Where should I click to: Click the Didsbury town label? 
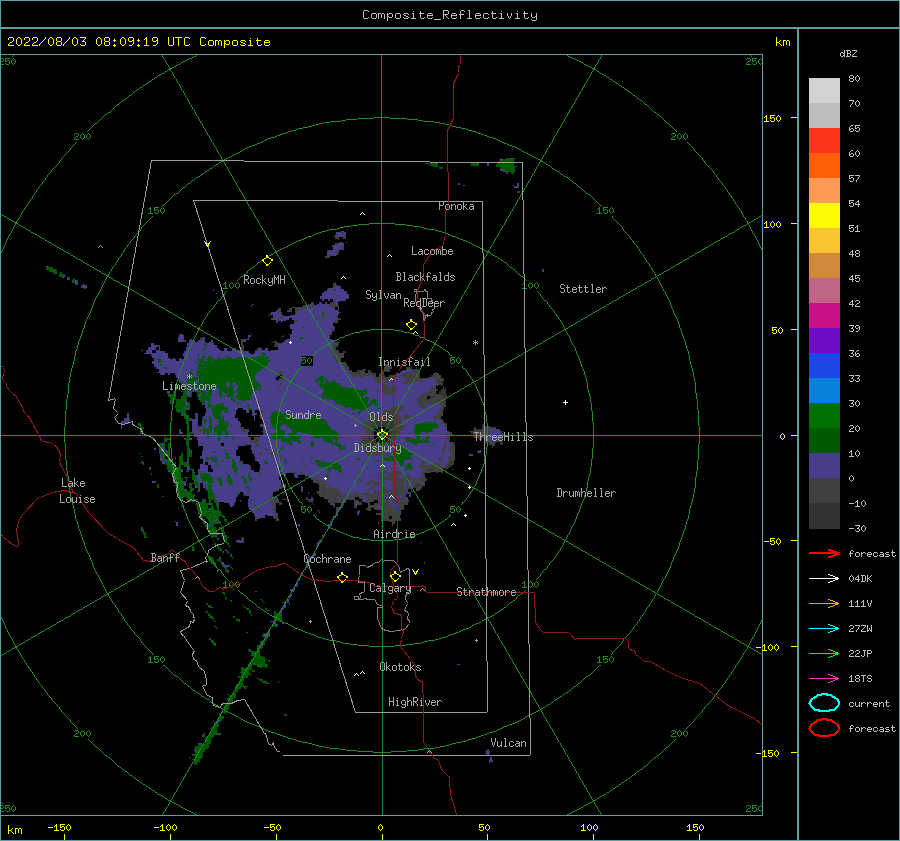point(377,448)
